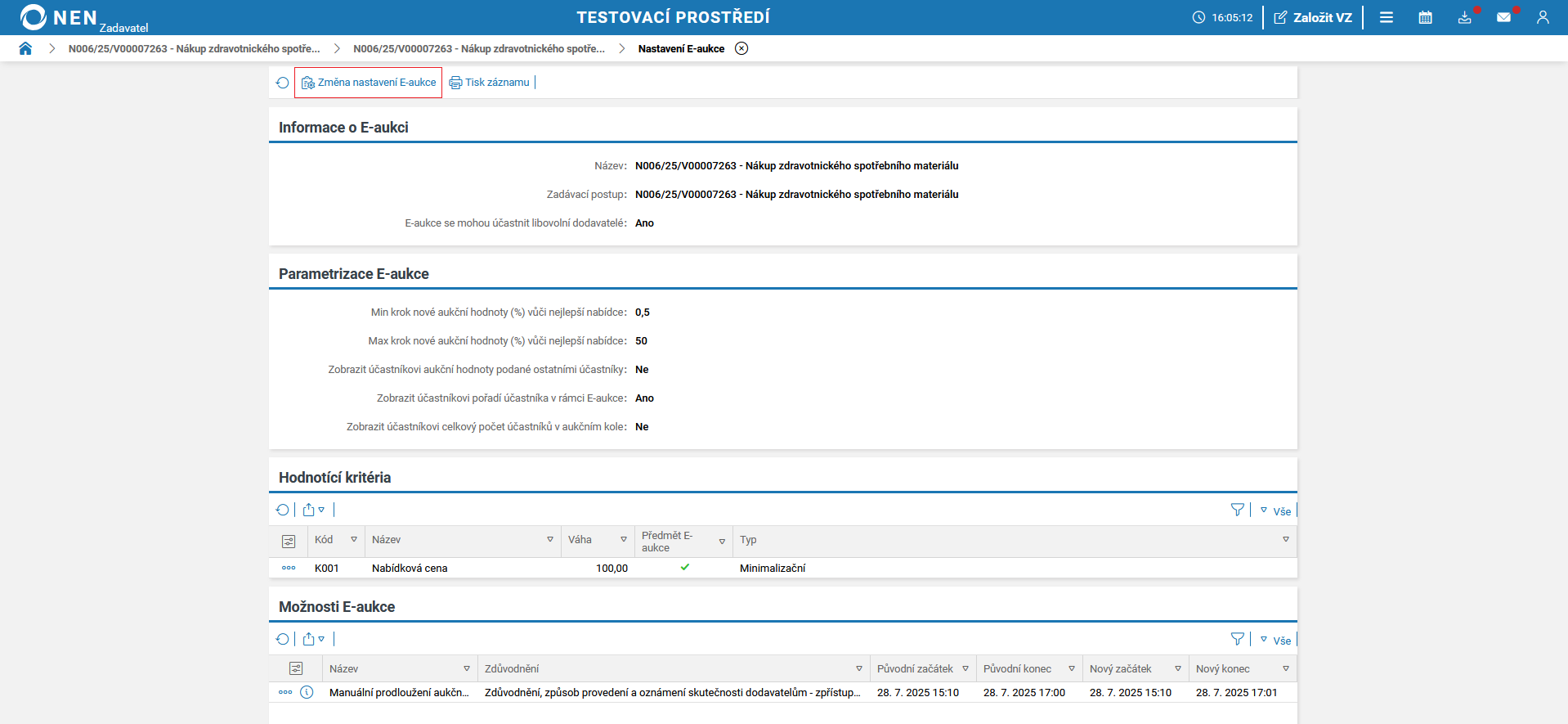Open the messages envelope icon

pos(1503,17)
